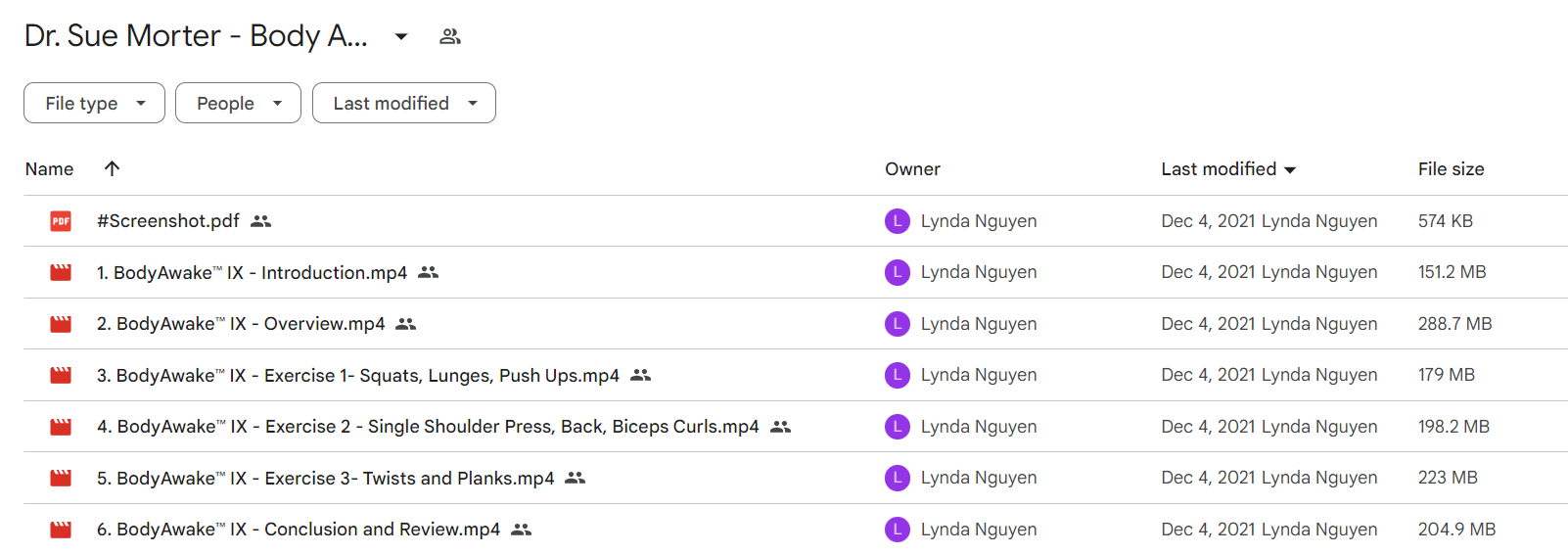Click the shared-people icon next to folder title
The width and height of the screenshot is (1568, 554).
click(450, 36)
